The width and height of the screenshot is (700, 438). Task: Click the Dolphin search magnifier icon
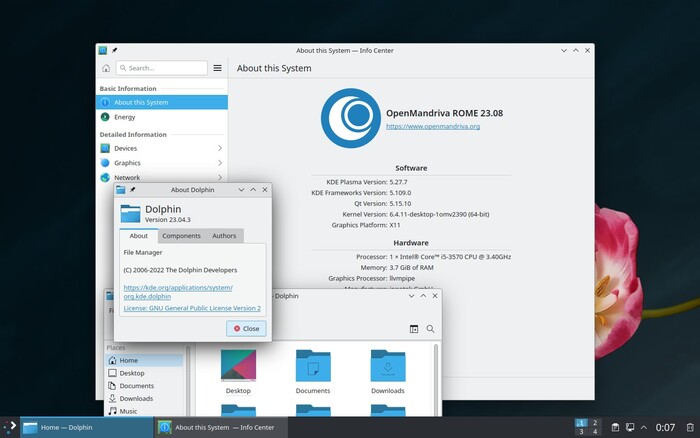click(430, 329)
